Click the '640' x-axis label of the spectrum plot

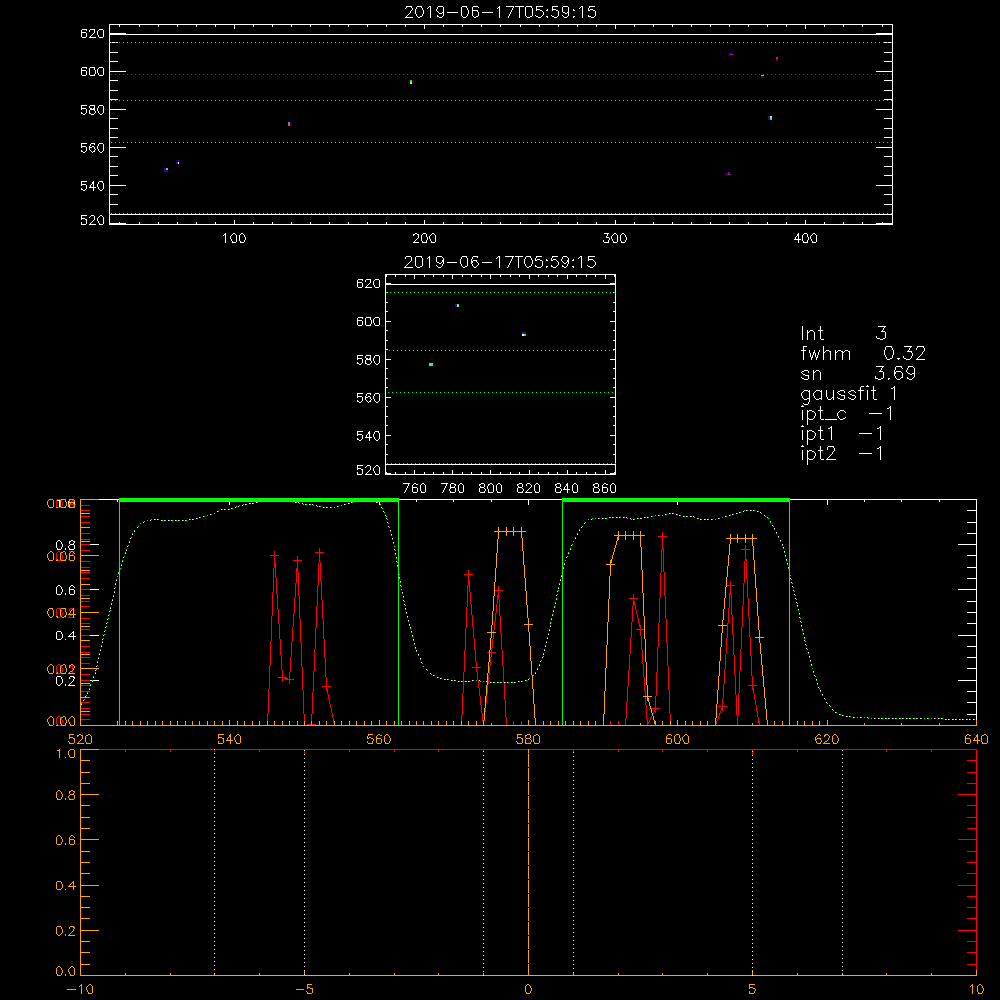[x=976, y=739]
